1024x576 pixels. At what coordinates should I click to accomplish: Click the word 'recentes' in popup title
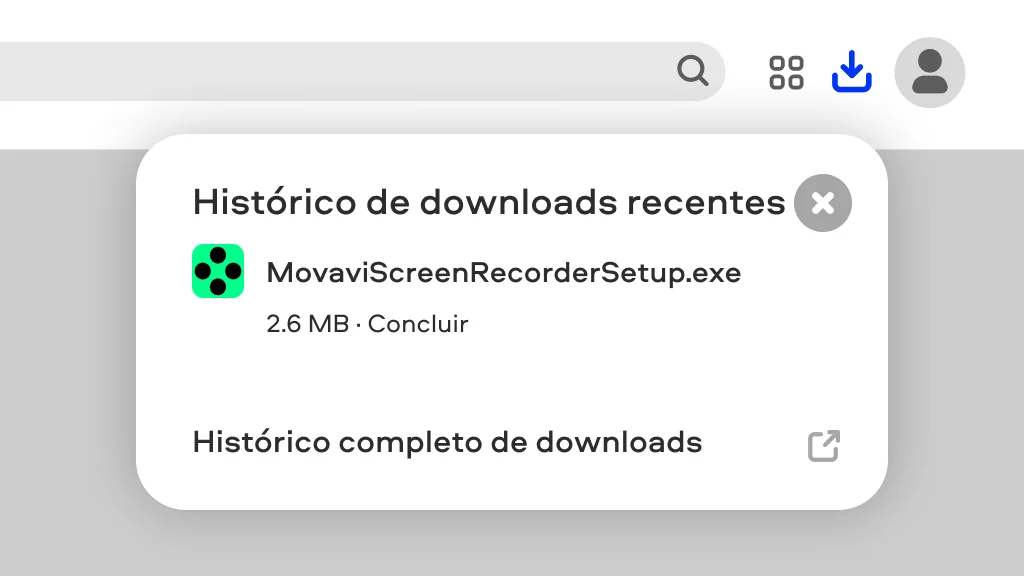[706, 202]
